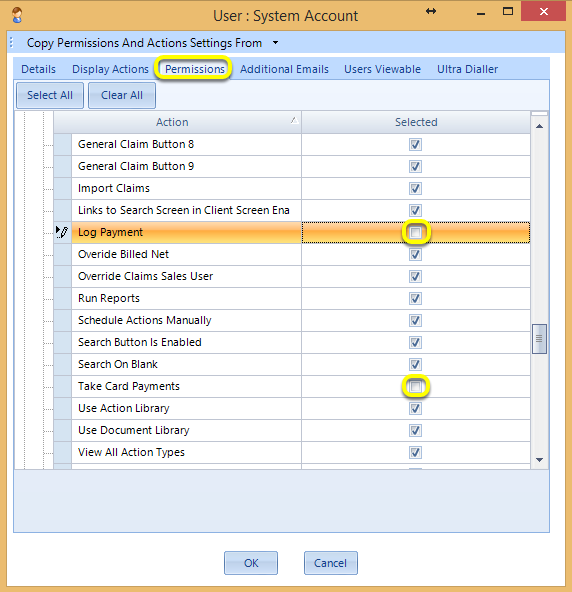Click the Clear All button

point(122,95)
